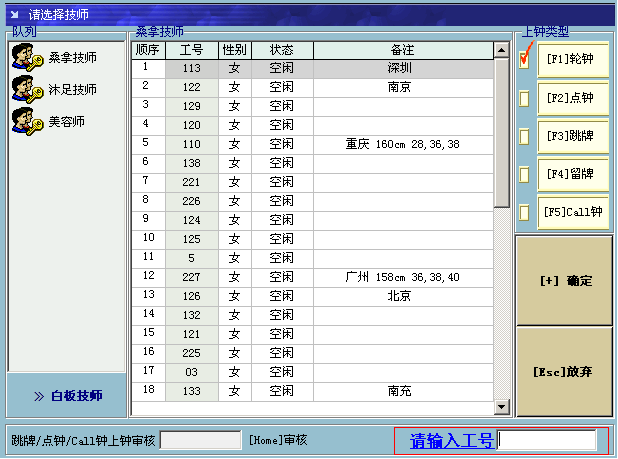Select technician 120 row
The image size is (618, 459).
pyautogui.click(x=313, y=125)
